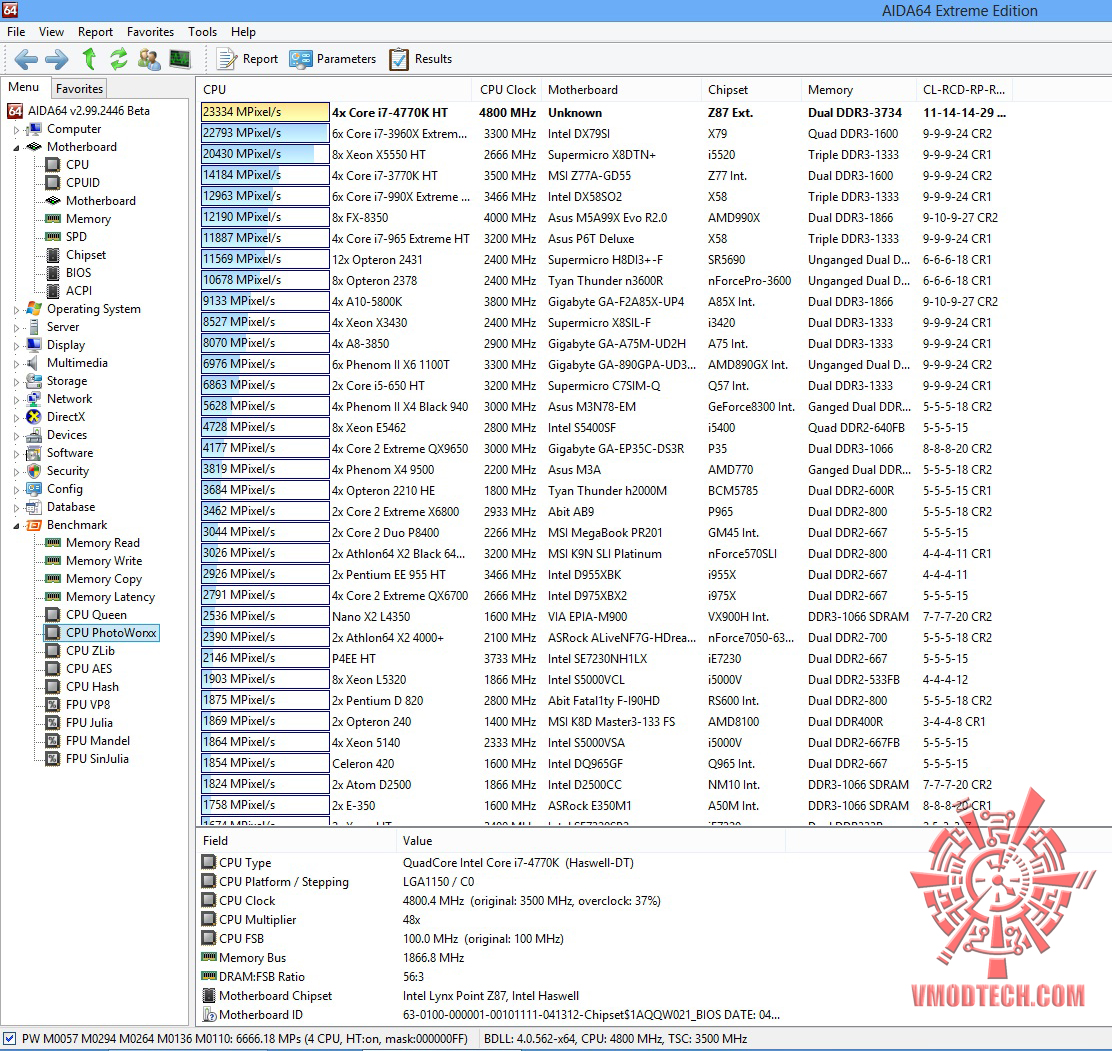1112x1051 pixels.
Task: Click the green monitor icon in toolbar
Action: 180,59
